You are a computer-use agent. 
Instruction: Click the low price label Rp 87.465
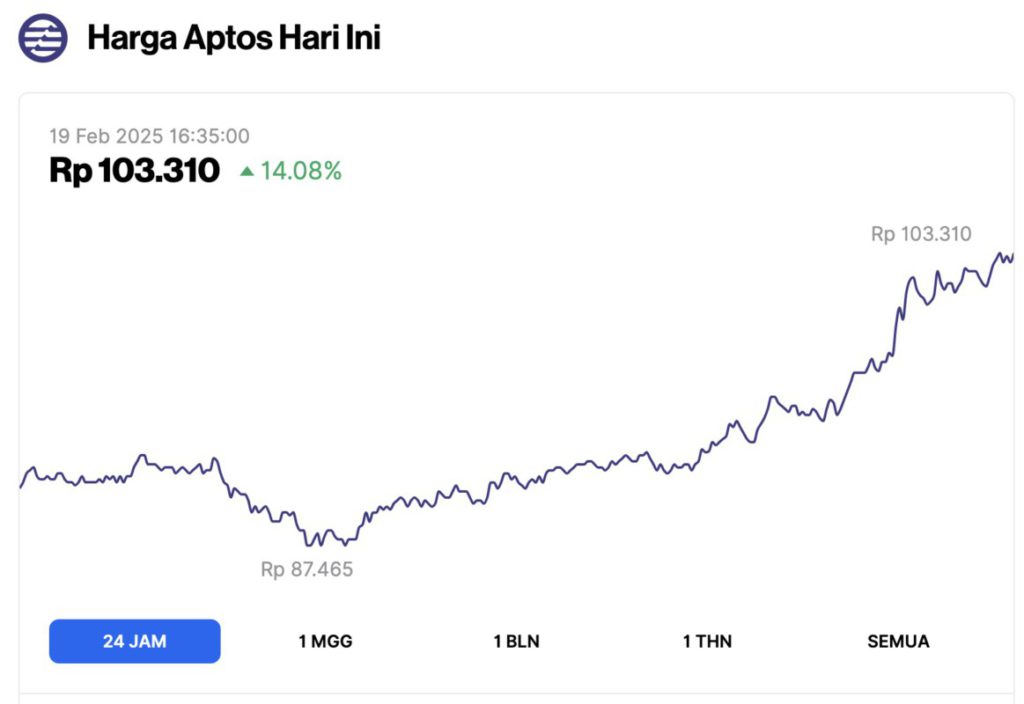coord(307,570)
